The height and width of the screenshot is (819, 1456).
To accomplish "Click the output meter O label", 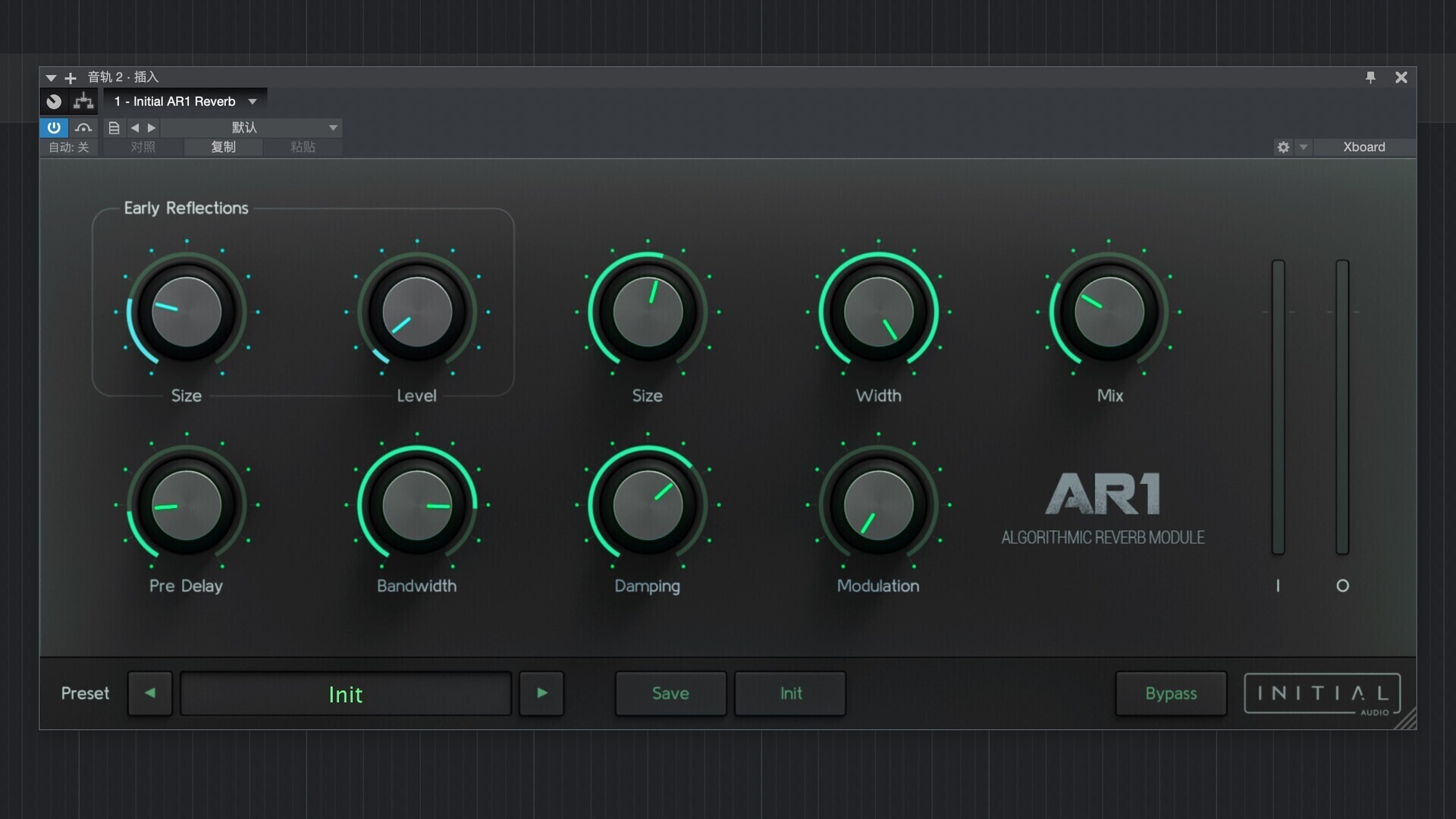I will [1342, 586].
